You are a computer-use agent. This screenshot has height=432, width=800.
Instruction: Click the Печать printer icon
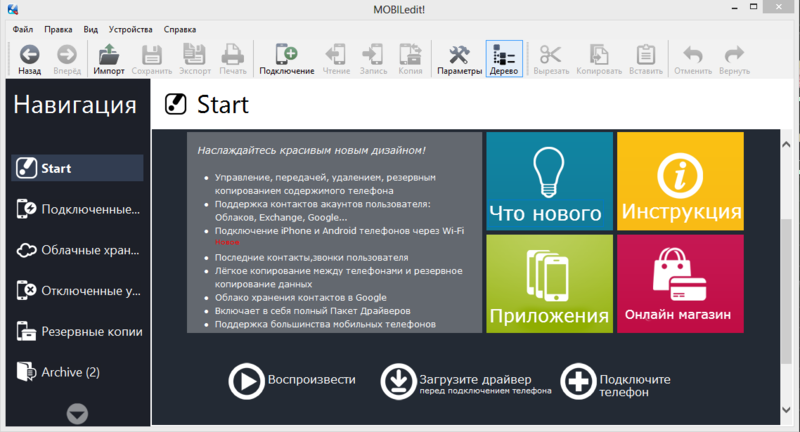point(233,55)
